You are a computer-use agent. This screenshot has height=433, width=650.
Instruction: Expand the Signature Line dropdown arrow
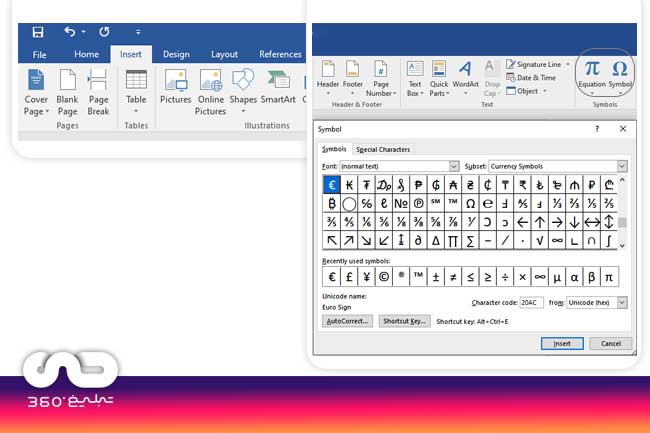point(568,64)
